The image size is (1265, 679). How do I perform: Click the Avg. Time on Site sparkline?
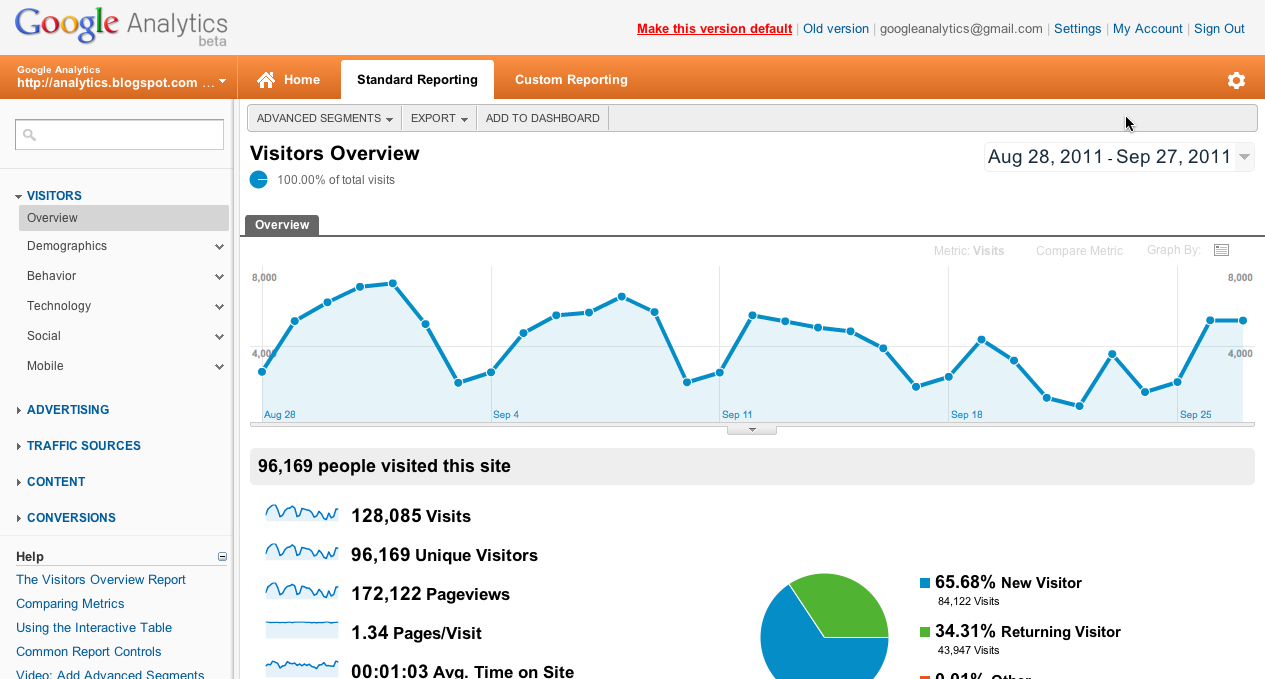302,666
